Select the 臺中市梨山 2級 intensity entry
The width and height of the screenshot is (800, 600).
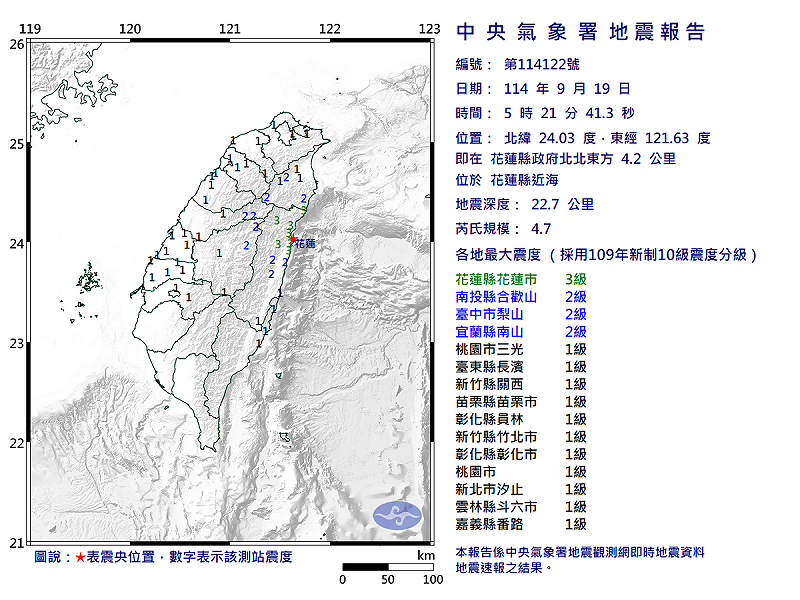click(x=520, y=314)
